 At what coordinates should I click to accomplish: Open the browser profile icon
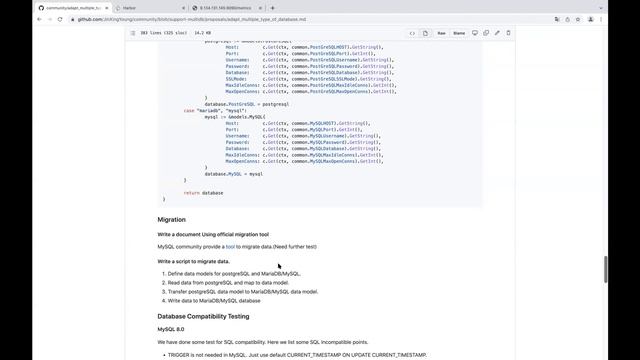(x=590, y=19)
